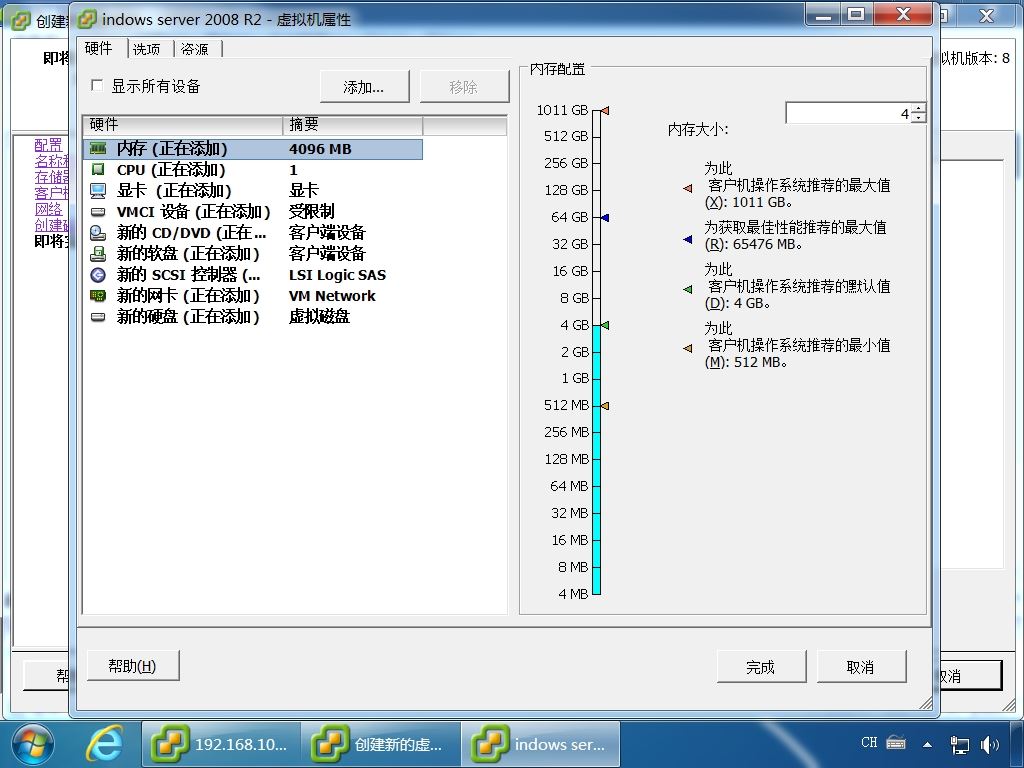Click the 添加... button
Screen dimensions: 1024x768
364,87
